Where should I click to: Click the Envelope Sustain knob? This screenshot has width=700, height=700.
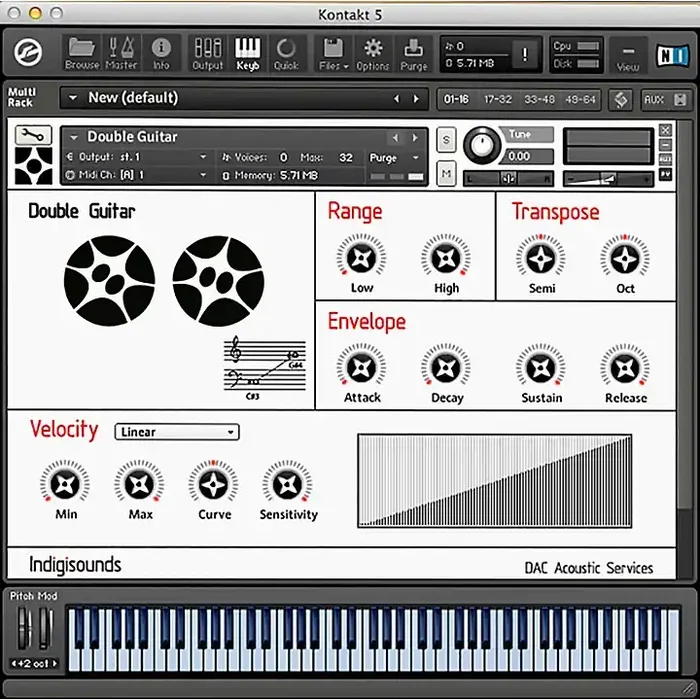coord(541,367)
